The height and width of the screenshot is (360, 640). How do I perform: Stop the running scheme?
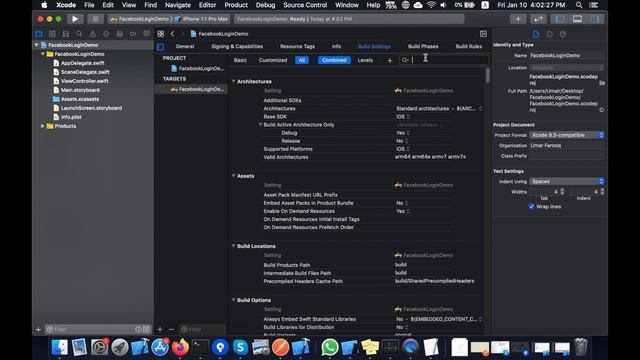(95, 19)
